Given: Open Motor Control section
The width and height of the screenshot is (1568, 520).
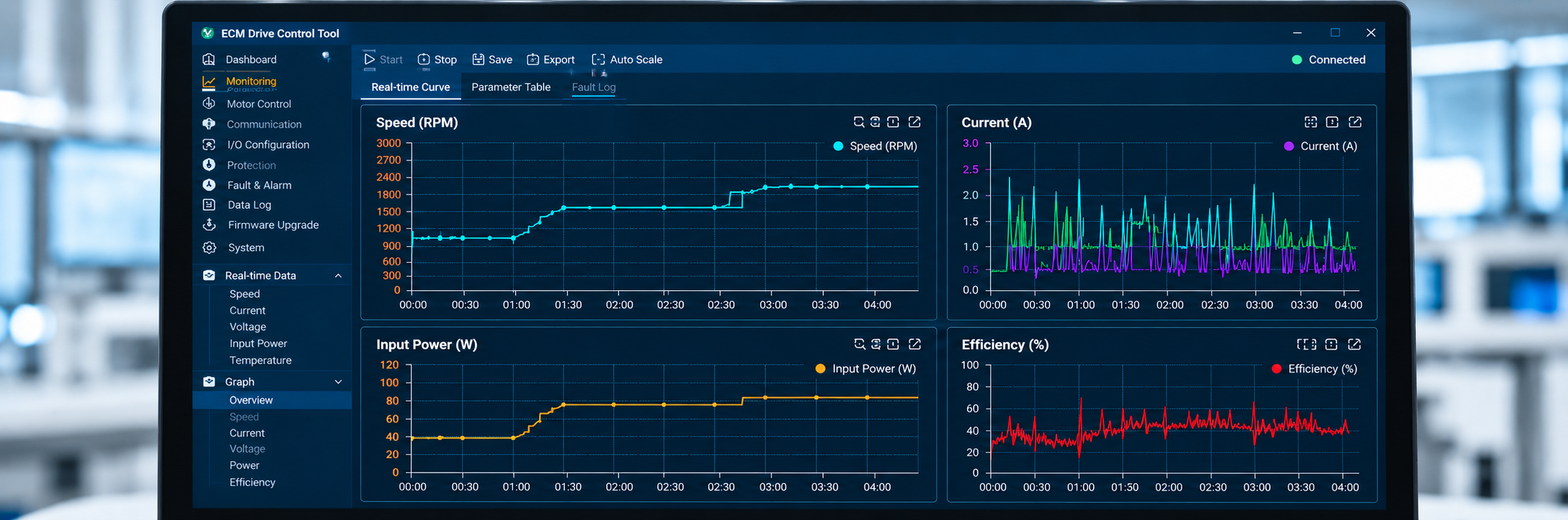Looking at the screenshot, I should pyautogui.click(x=258, y=104).
